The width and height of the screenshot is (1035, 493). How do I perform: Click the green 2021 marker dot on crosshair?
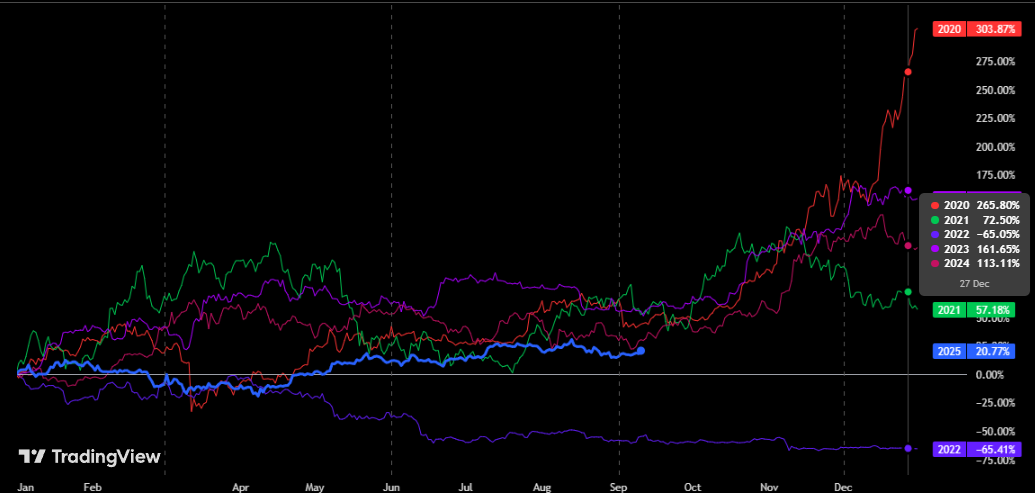tap(908, 292)
